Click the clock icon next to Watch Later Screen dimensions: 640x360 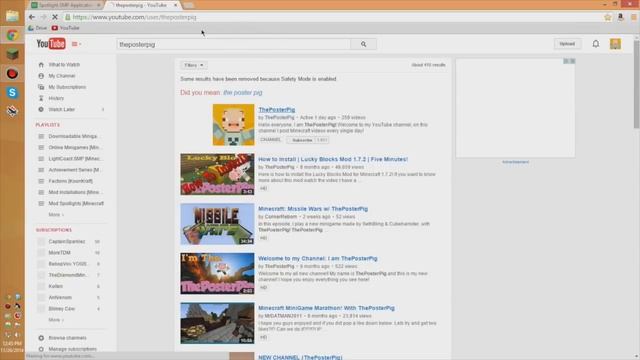pyautogui.click(x=41, y=109)
